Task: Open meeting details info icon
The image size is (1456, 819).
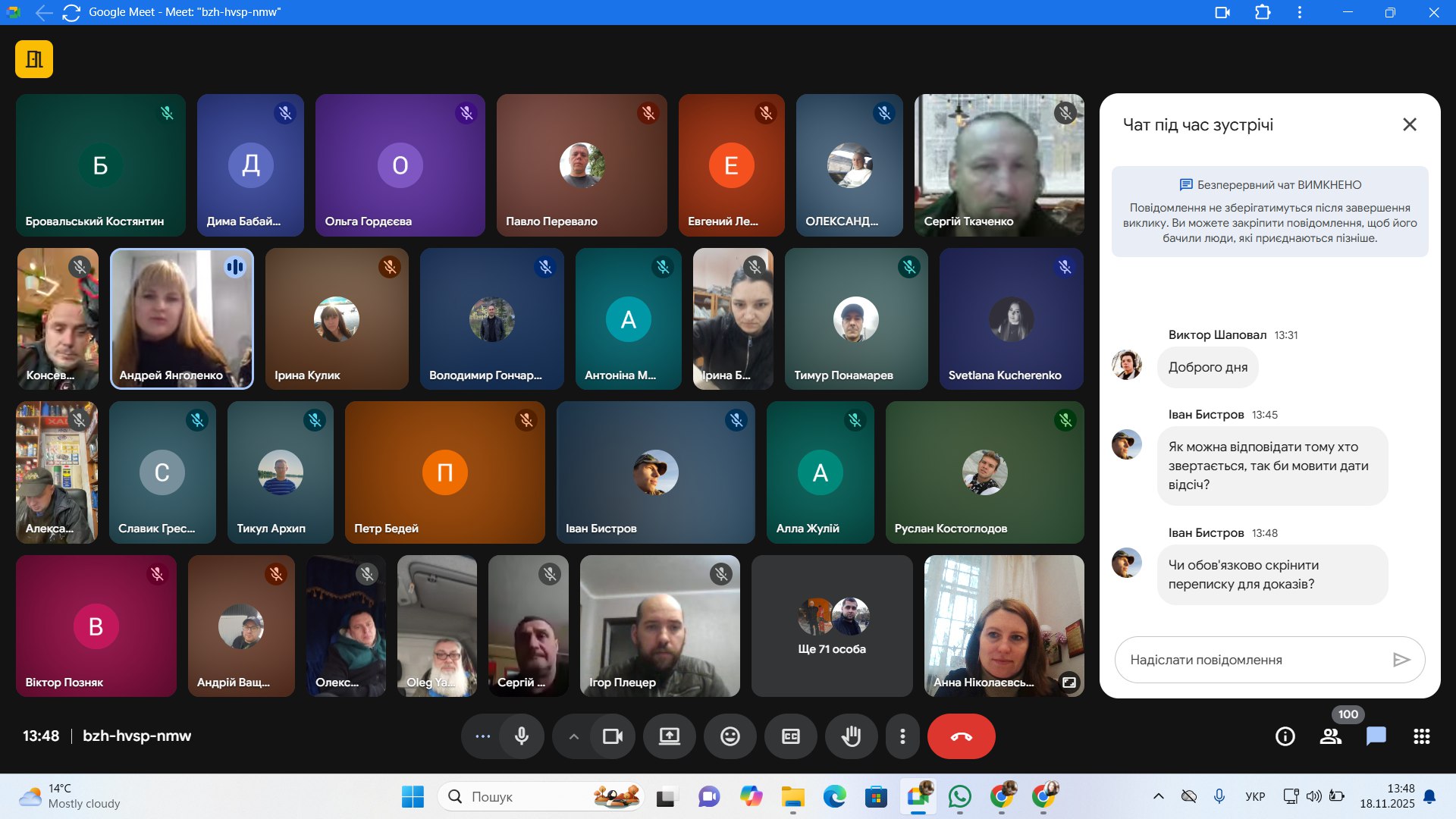Action: pos(1285,736)
